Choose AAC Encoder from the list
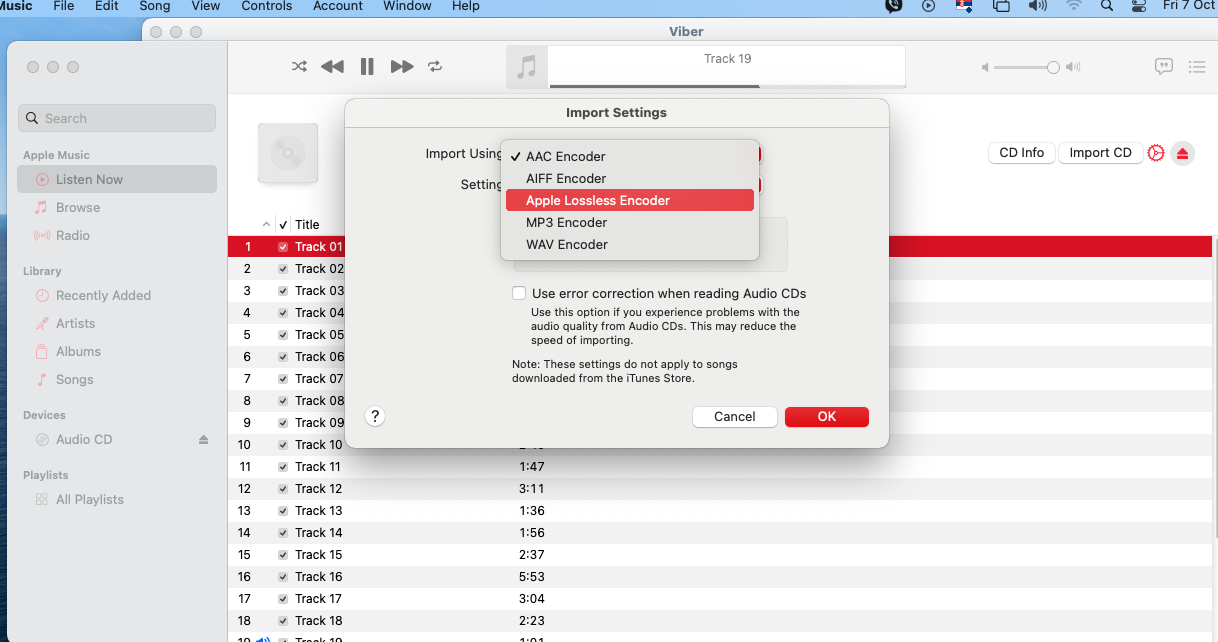Screen dimensions: 1218x642 pyautogui.click(x=630, y=156)
